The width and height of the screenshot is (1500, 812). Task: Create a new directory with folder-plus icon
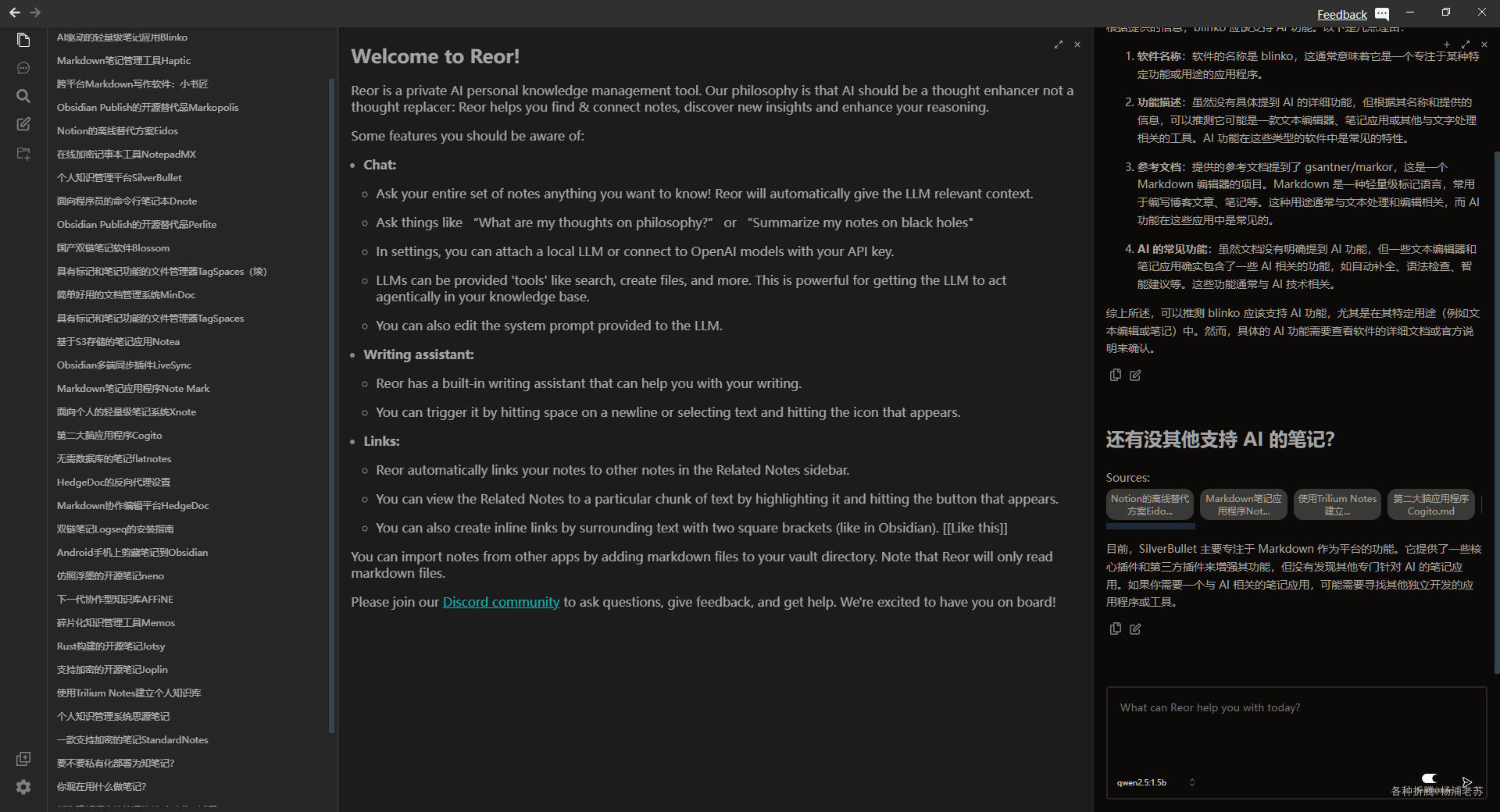[23, 154]
